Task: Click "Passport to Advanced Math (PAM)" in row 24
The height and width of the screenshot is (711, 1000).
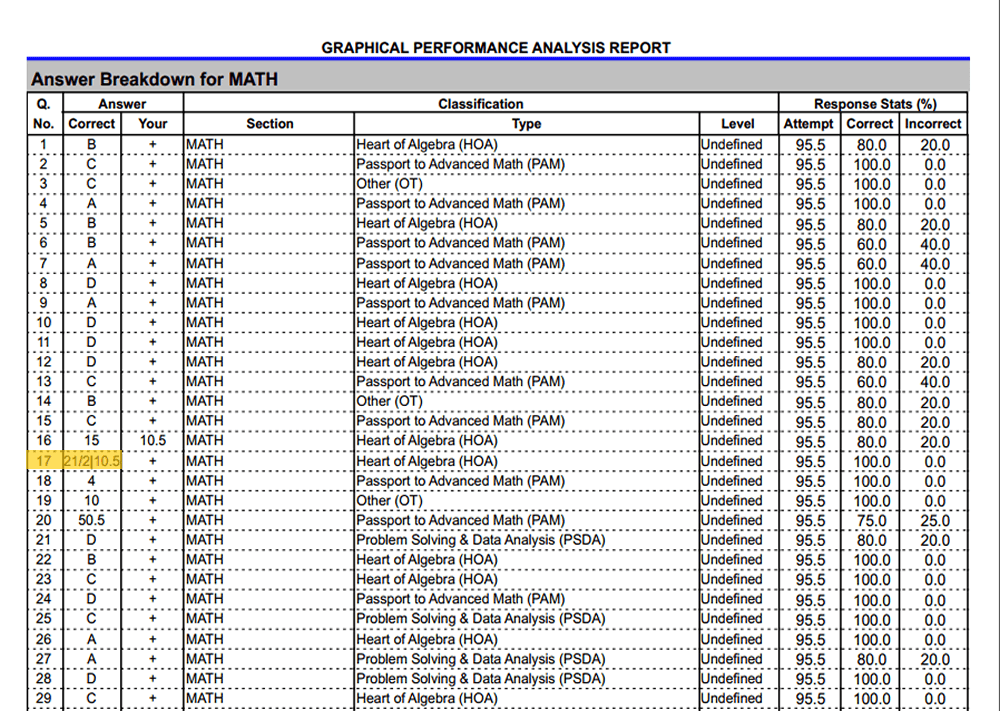Action: pyautogui.click(x=460, y=599)
